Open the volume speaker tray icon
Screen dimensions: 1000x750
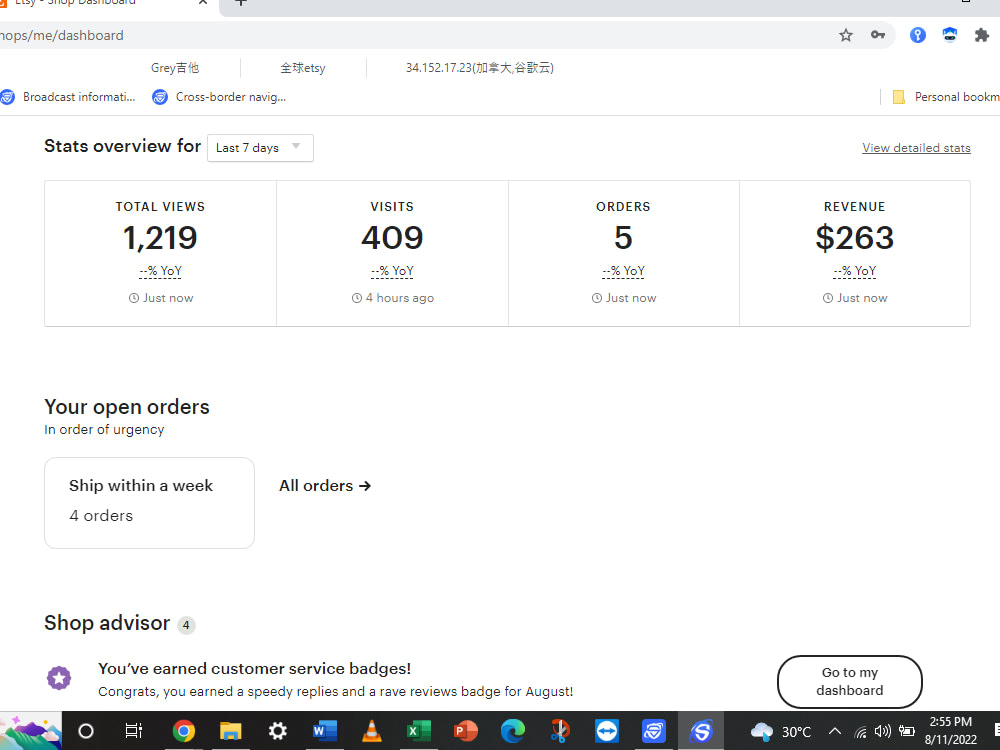(x=883, y=732)
